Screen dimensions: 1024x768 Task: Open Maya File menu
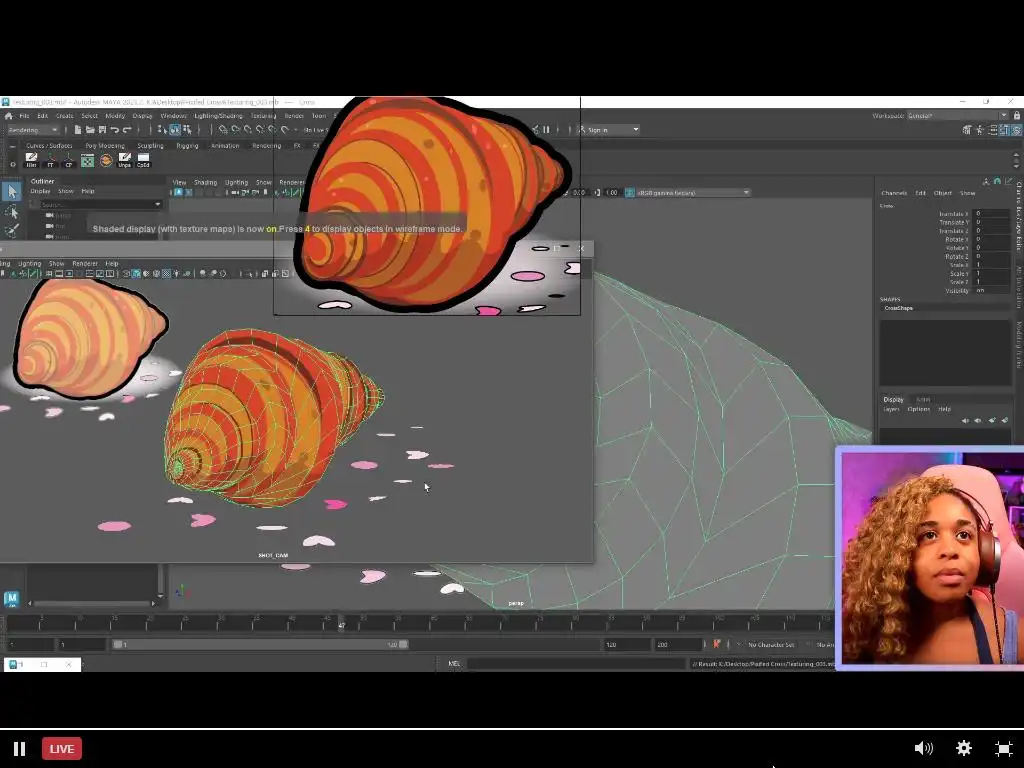pos(24,116)
